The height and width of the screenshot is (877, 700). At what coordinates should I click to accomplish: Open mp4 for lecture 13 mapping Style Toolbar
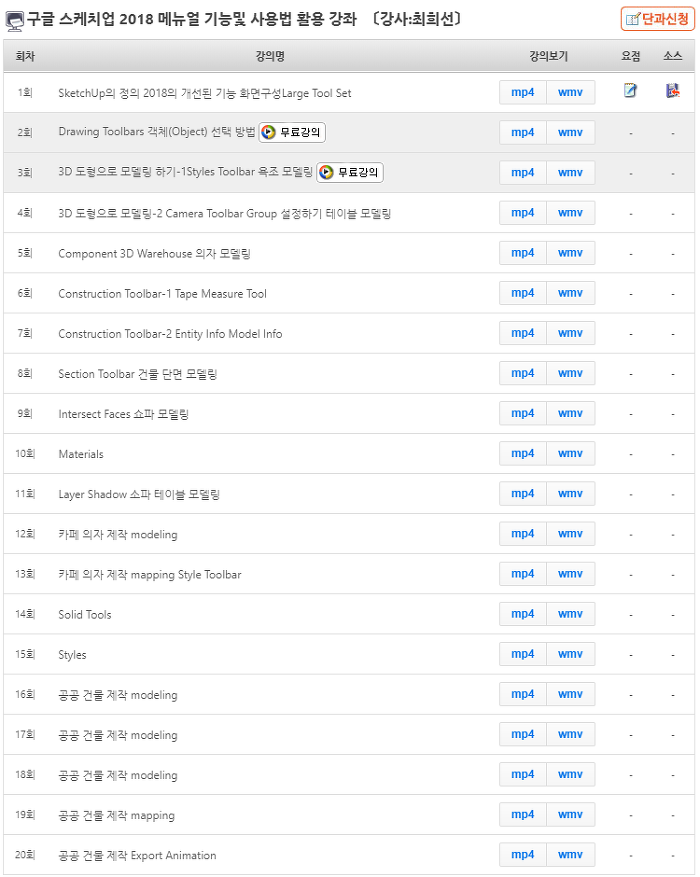pos(523,574)
